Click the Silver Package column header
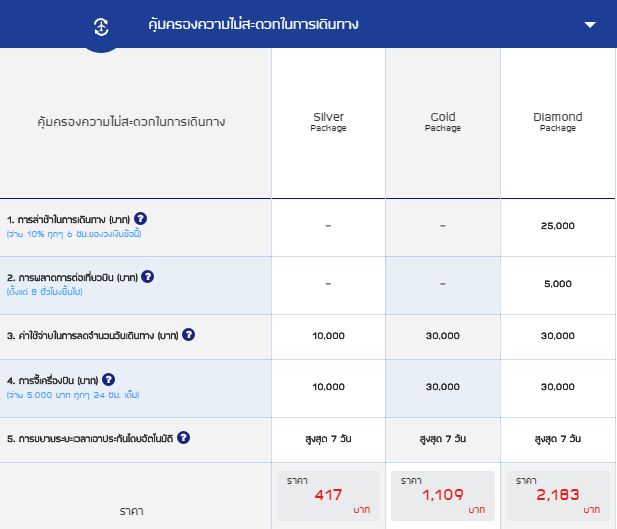617x529 pixels. (328, 122)
